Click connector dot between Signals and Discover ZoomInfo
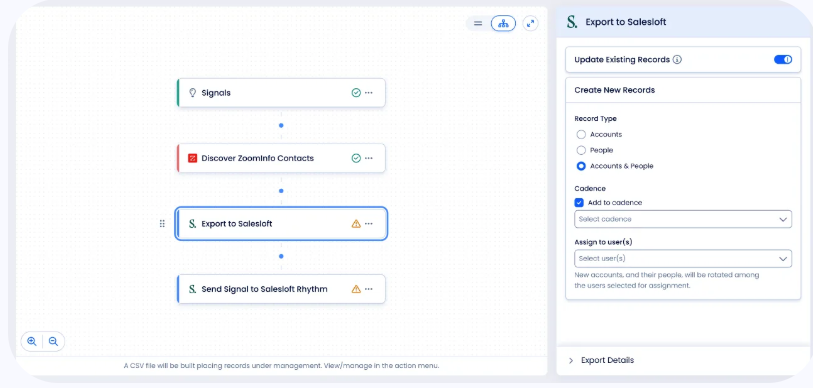This screenshot has height=388, width=813. [281, 126]
